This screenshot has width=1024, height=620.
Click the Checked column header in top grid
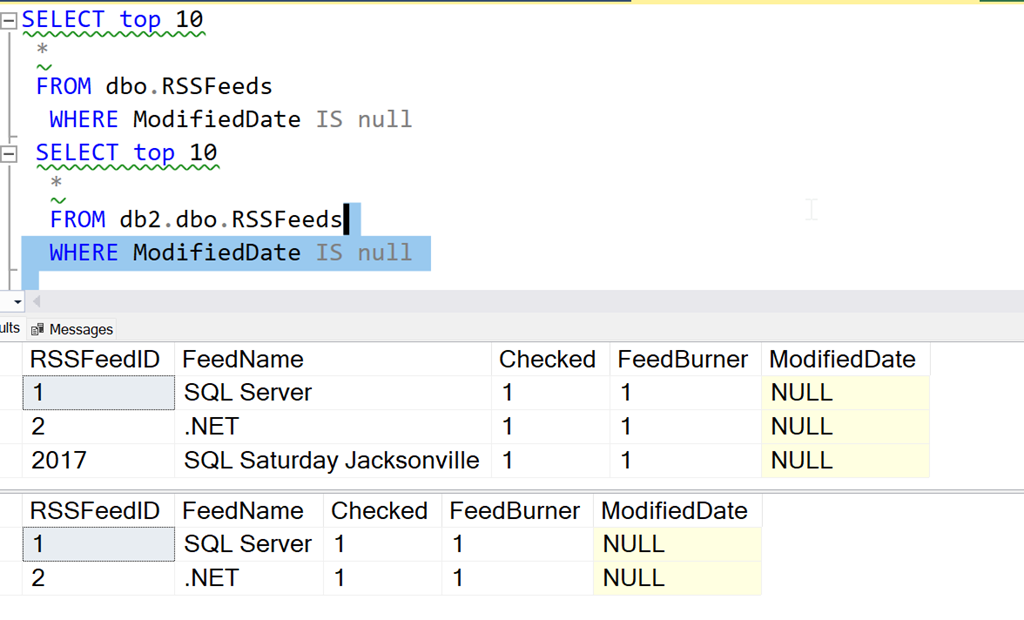click(547, 360)
